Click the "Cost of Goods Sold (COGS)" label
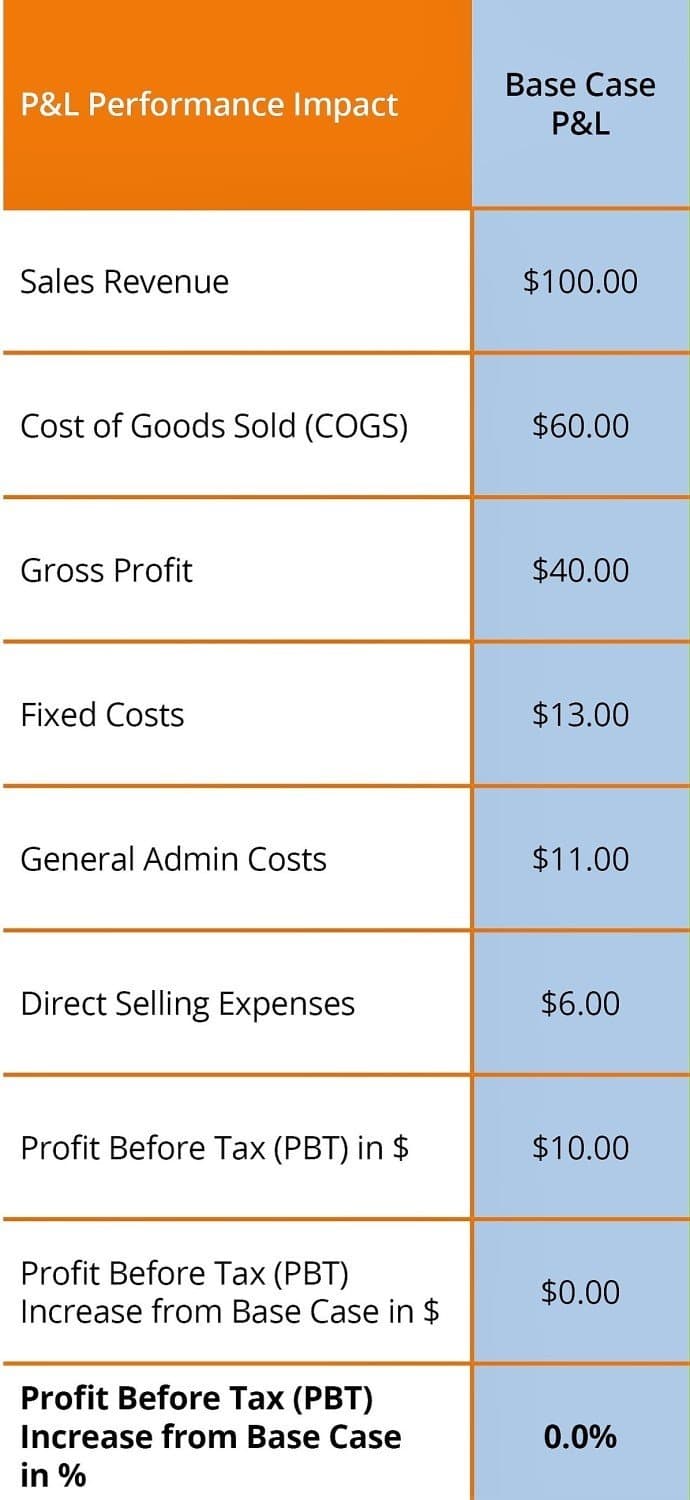Image resolution: width=690 pixels, height=1500 pixels. click(214, 426)
